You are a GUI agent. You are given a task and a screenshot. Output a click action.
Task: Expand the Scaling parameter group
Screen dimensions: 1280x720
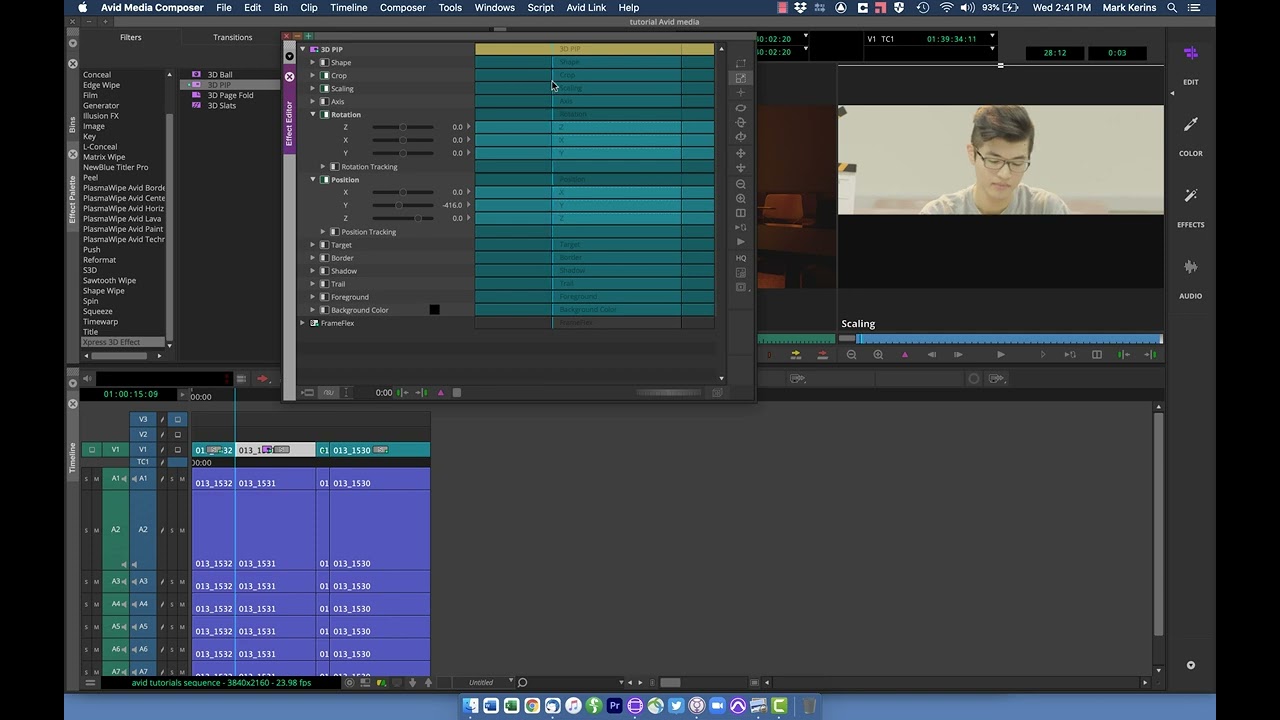coord(313,89)
